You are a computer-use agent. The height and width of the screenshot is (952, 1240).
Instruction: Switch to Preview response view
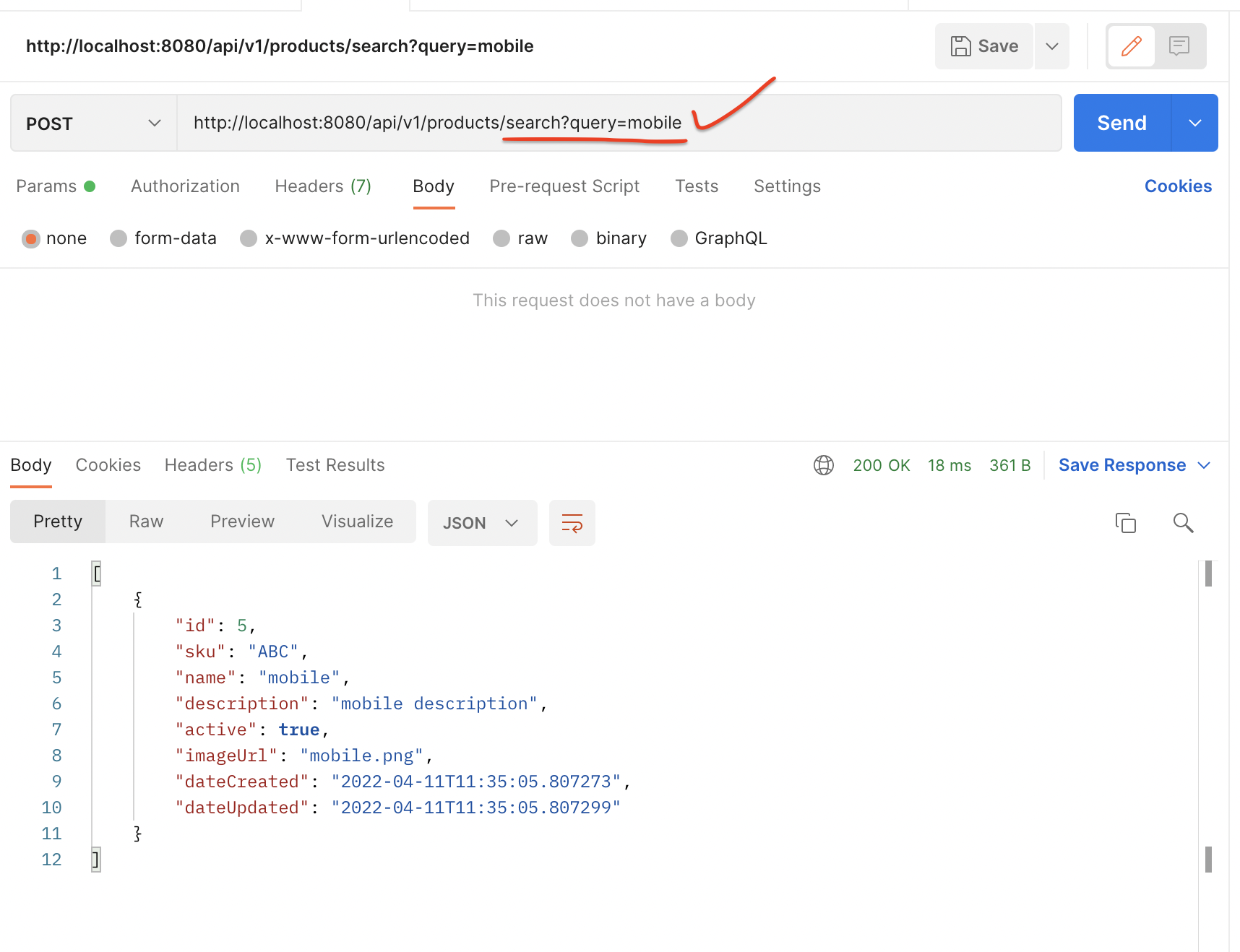point(242,522)
